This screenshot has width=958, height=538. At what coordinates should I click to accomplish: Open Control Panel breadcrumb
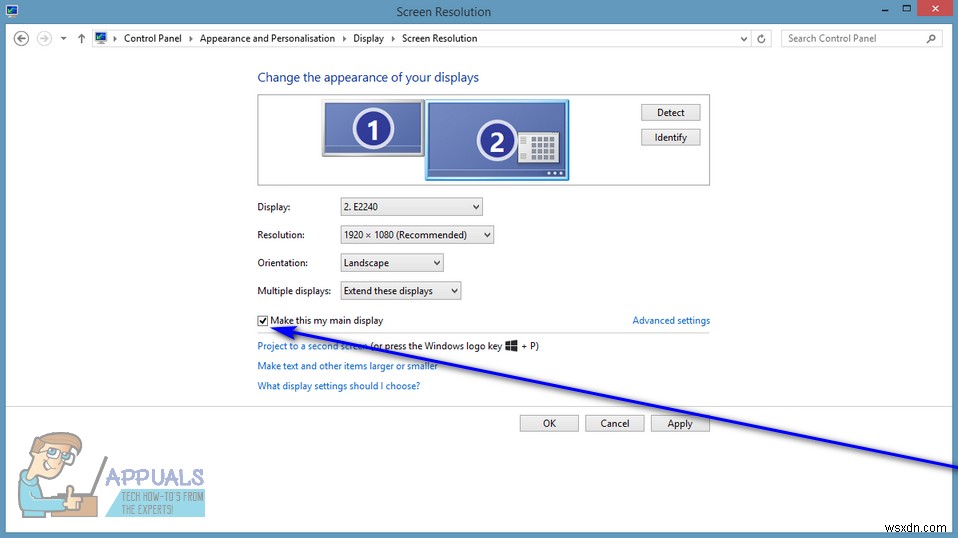(153, 38)
